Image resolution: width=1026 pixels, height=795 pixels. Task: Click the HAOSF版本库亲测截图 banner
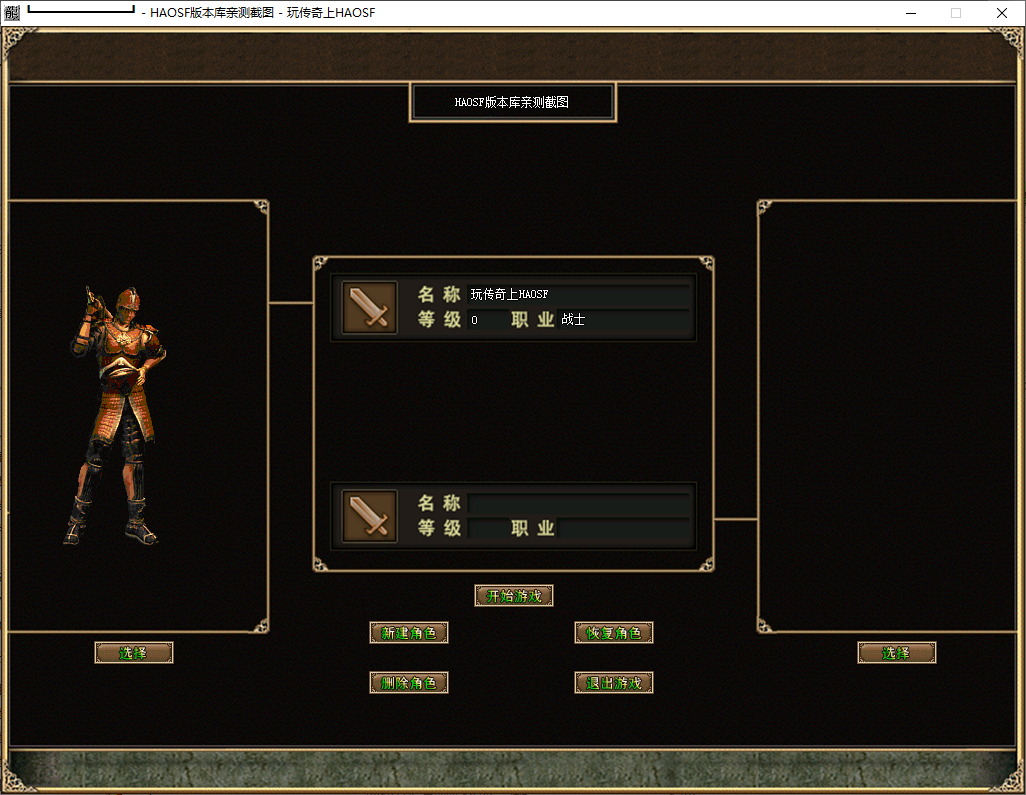512,102
